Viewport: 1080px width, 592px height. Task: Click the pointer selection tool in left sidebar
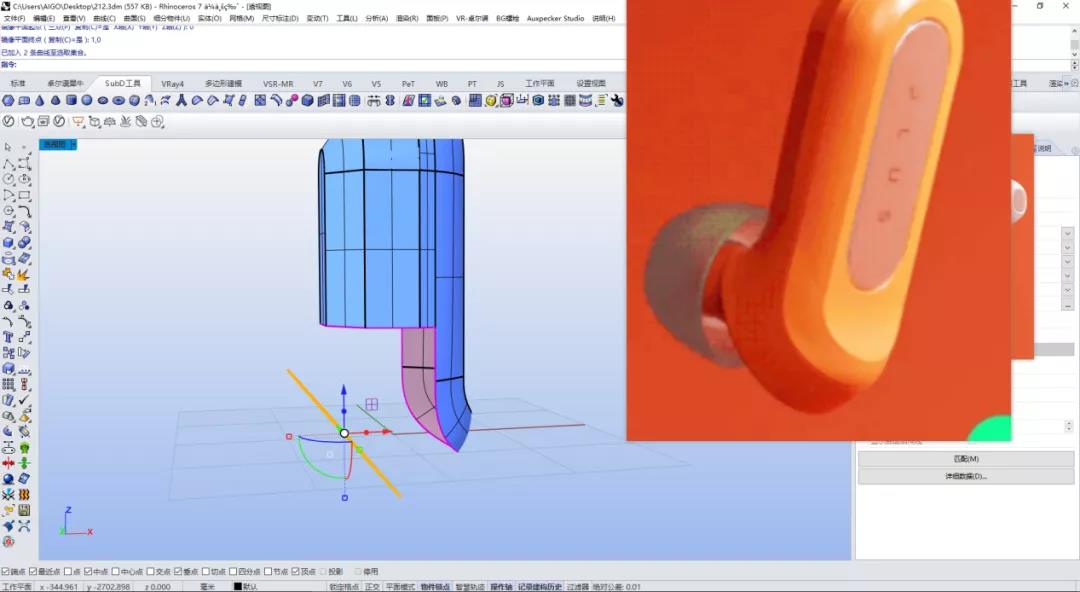point(8,147)
